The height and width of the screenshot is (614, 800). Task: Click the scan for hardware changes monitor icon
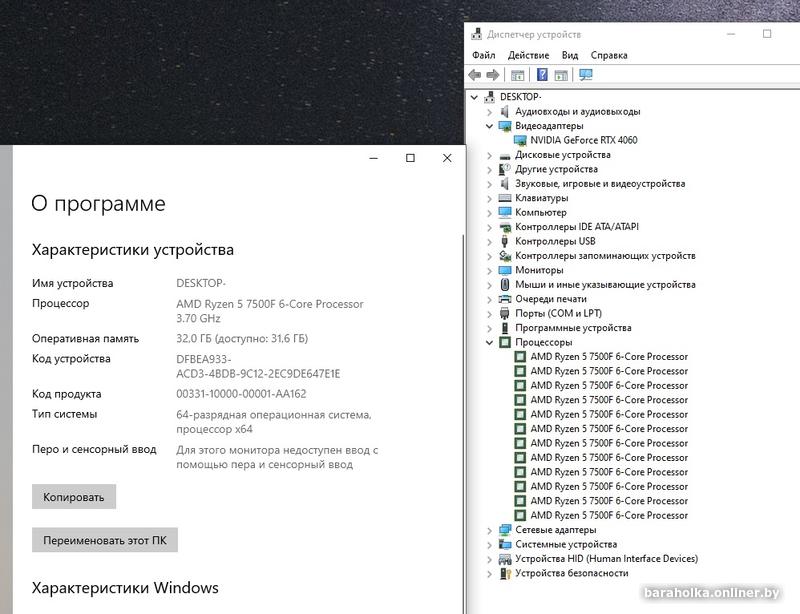[586, 75]
